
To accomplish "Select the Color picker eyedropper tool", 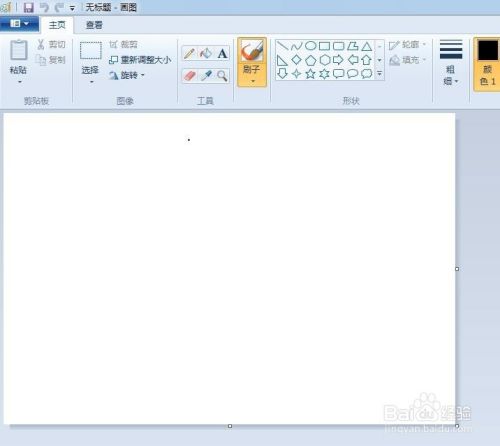I will [x=206, y=76].
